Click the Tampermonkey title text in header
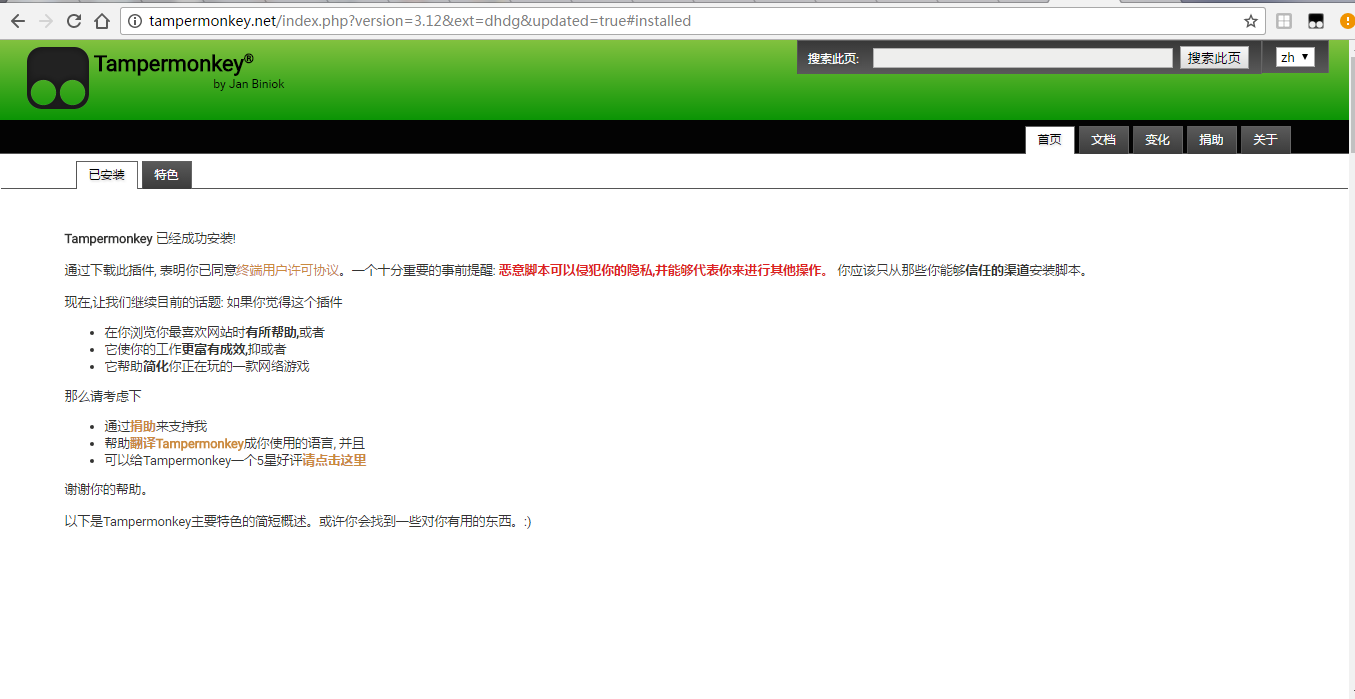Viewport: 1355px width, 699px height. tap(173, 64)
